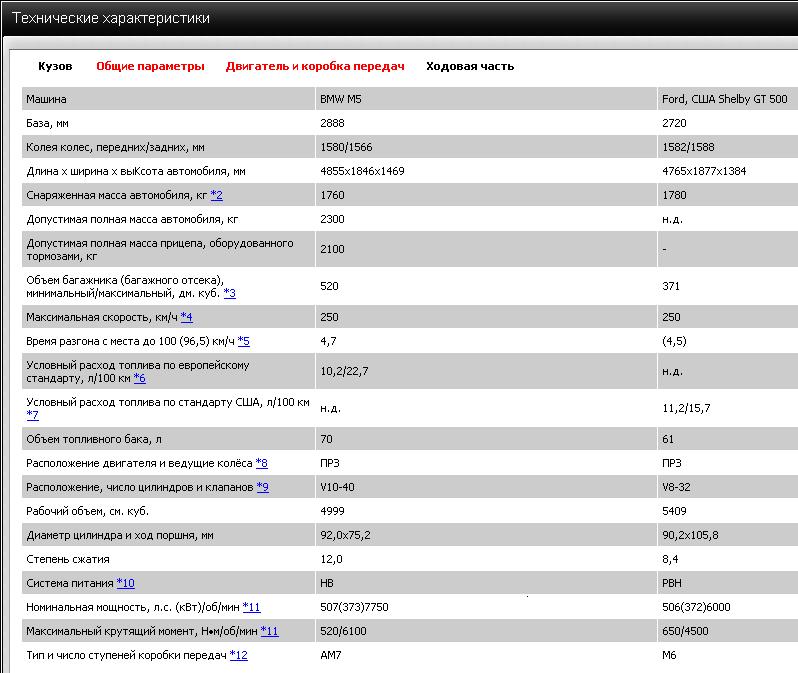Image resolution: width=798 pixels, height=673 pixels.
Task: Click the База, мм row label
Action: pos(47,123)
